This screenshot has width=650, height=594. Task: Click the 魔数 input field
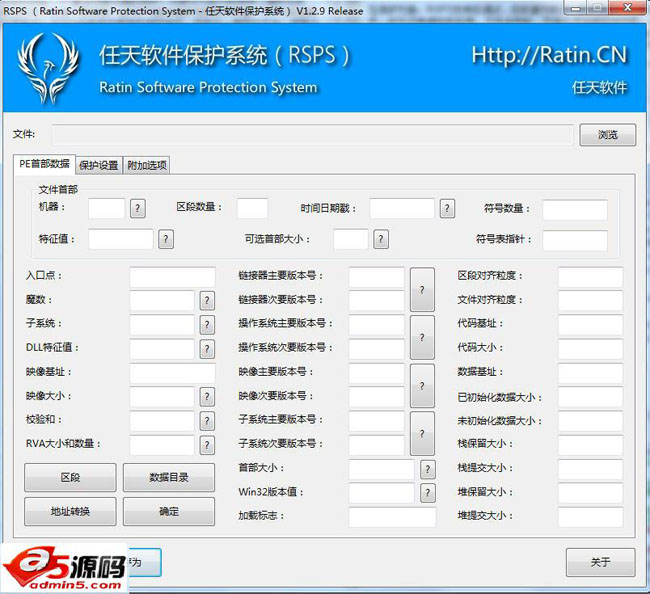pos(162,301)
